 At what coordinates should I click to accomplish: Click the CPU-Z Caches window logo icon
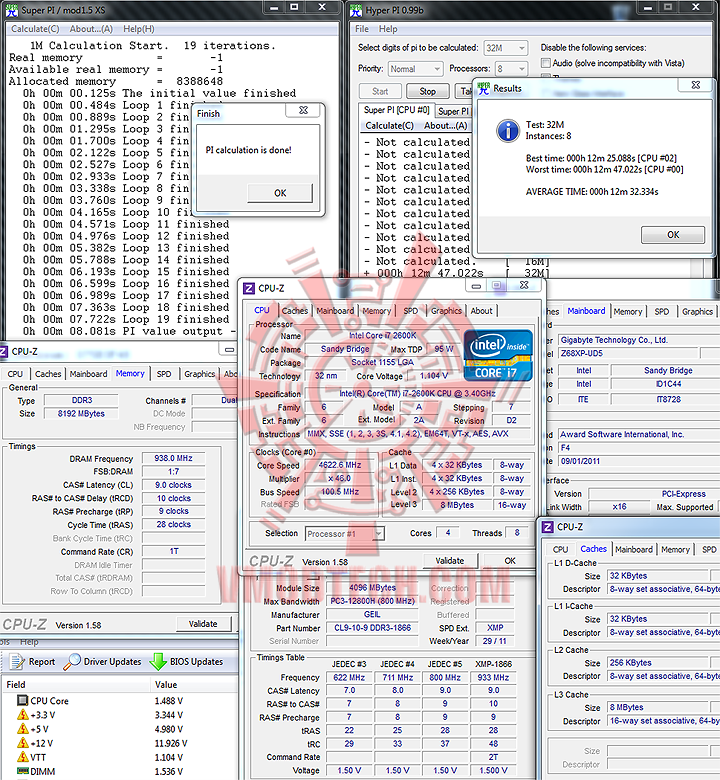click(547, 527)
